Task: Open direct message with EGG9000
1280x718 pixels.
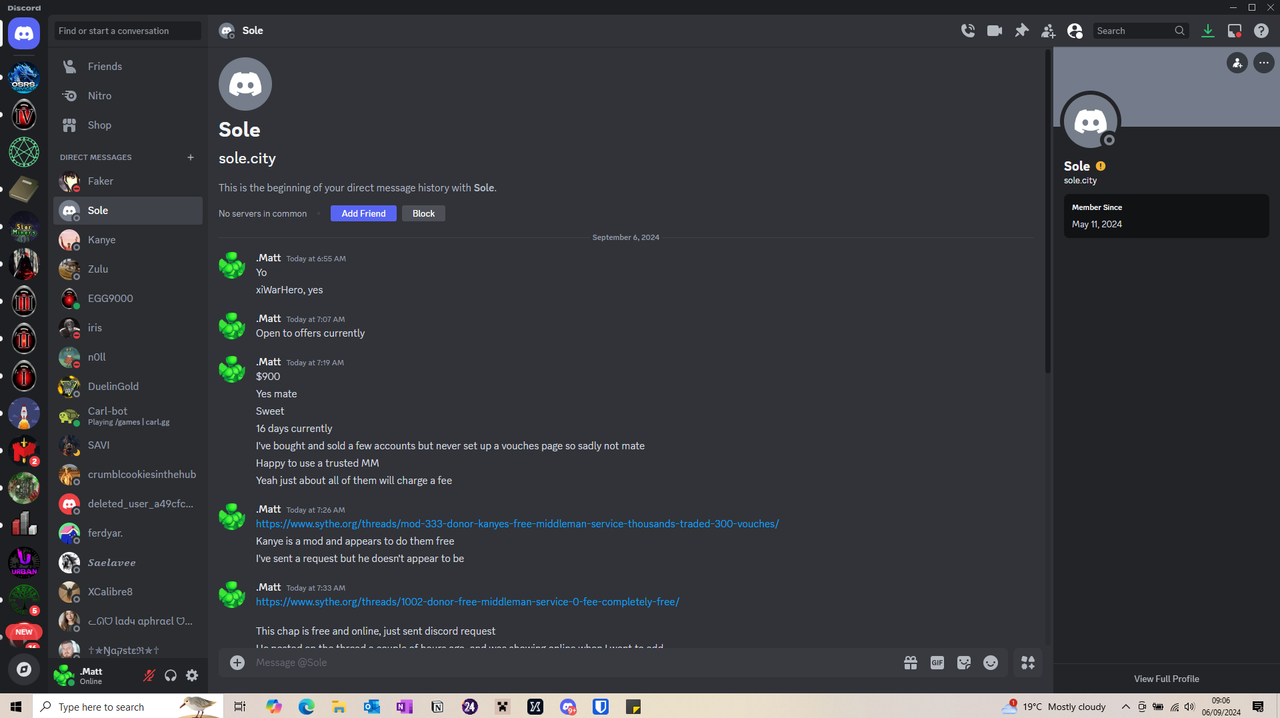Action: [x=128, y=298]
